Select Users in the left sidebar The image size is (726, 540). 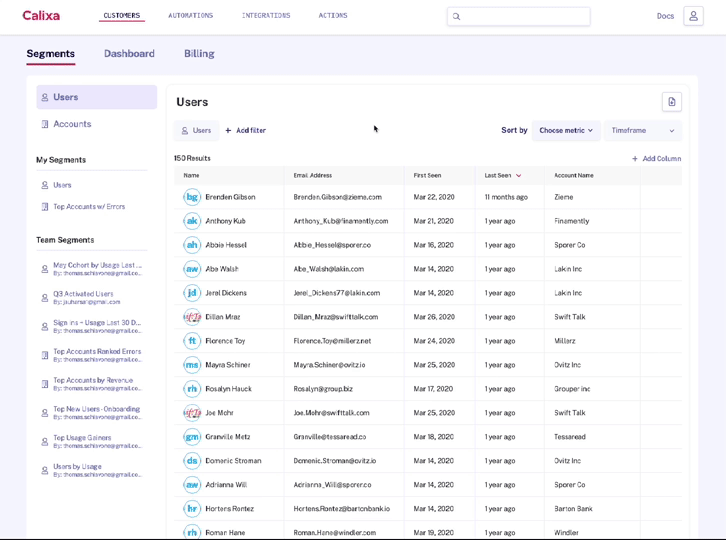97,97
